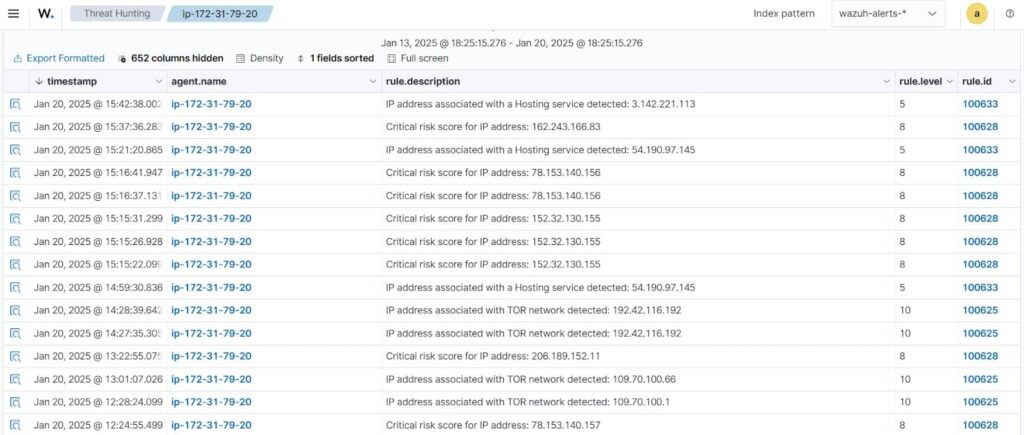Select Hosting service description for 3.142.221.113

point(541,104)
